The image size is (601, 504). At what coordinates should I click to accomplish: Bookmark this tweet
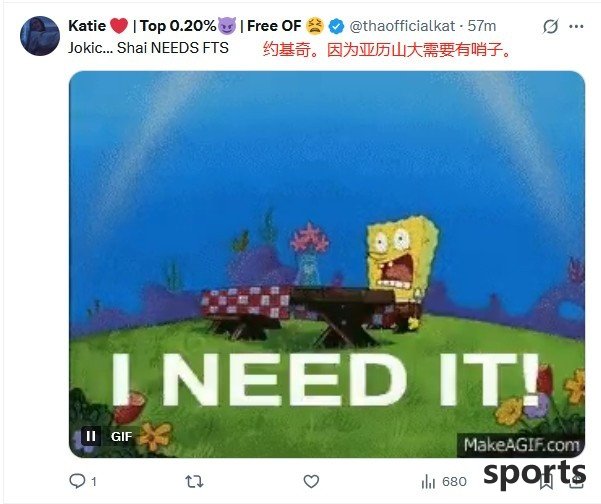coord(546,482)
